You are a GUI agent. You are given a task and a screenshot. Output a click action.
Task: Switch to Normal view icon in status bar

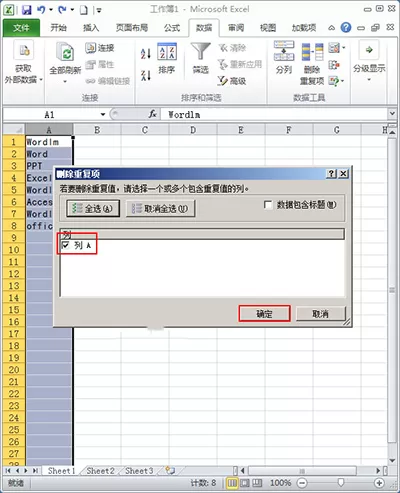coord(232,483)
